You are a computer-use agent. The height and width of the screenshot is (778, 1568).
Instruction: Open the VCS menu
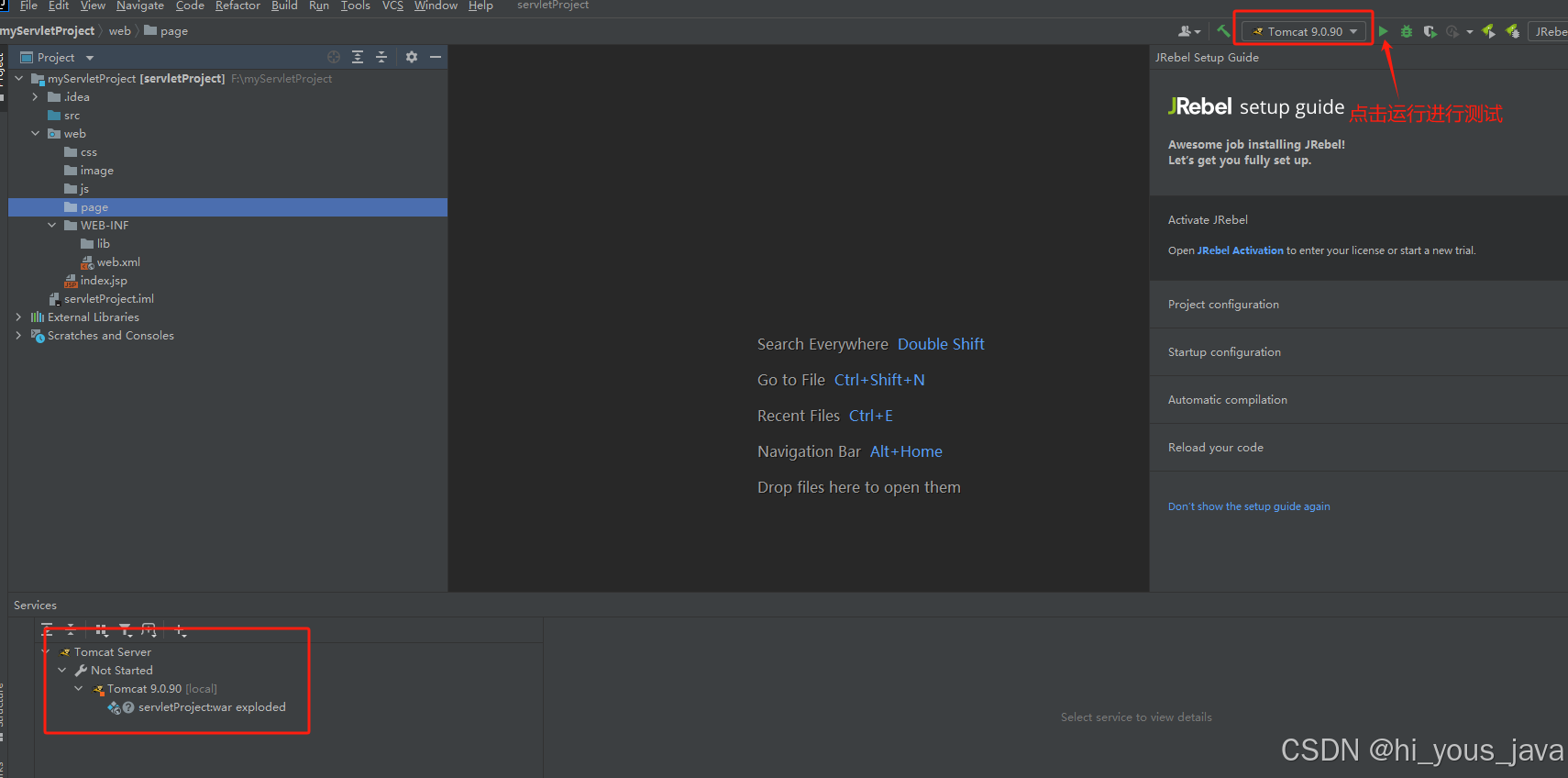coord(392,6)
